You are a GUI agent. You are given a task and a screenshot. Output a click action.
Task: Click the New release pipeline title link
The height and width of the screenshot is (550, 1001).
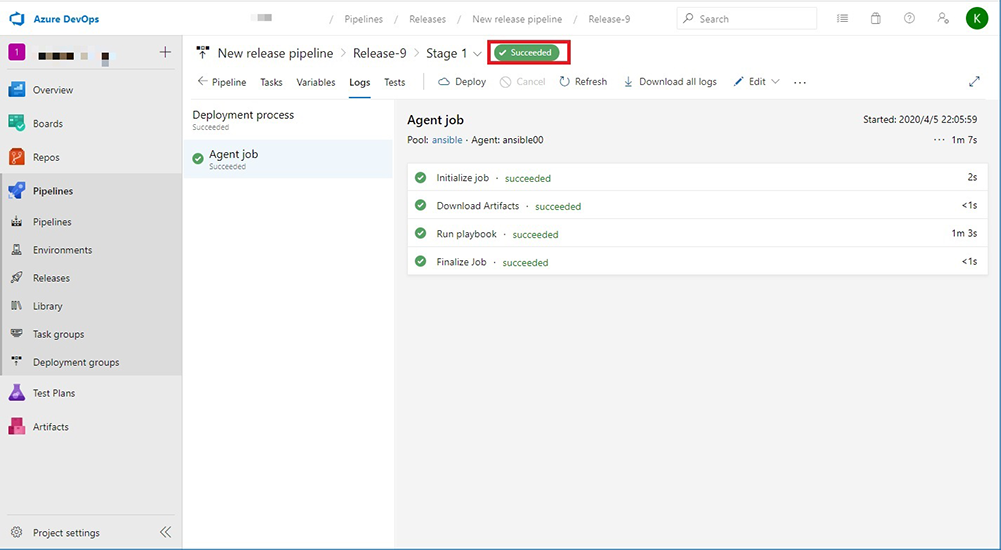pos(275,53)
